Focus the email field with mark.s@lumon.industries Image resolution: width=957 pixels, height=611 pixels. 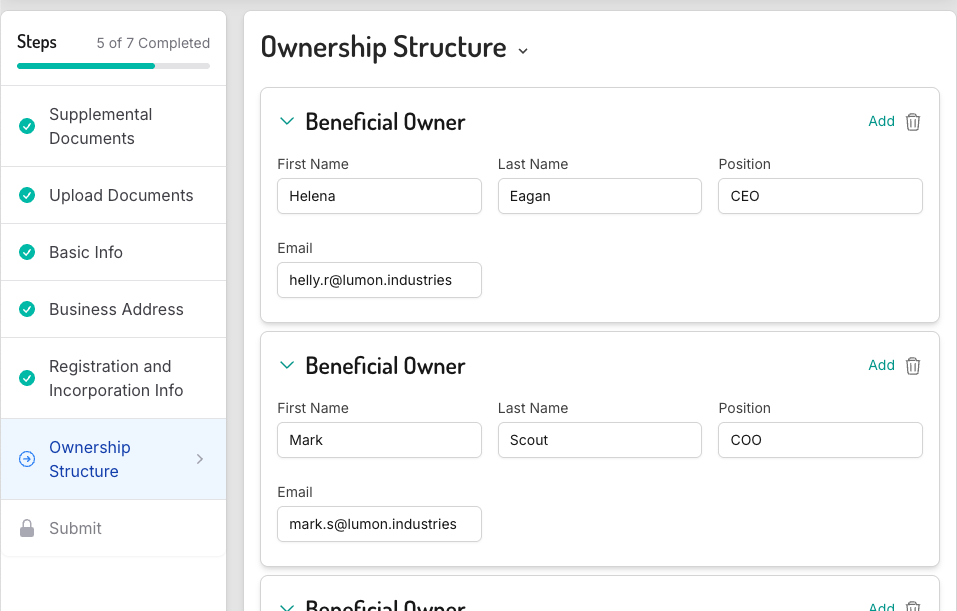click(379, 524)
